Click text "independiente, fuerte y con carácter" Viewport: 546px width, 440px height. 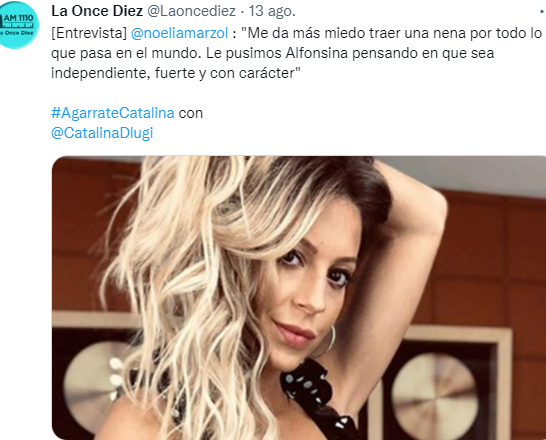click(176, 73)
